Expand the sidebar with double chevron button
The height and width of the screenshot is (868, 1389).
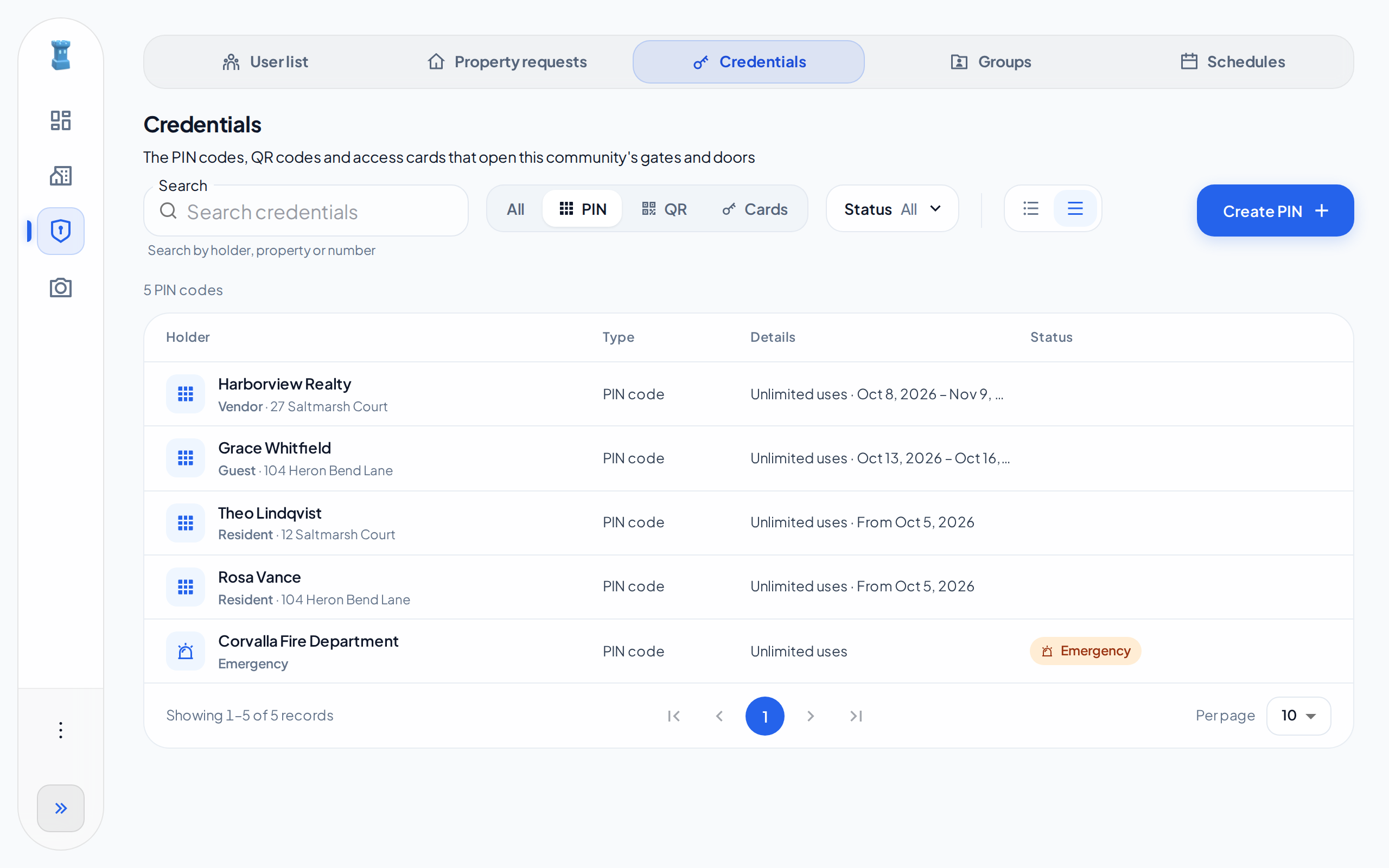point(60,808)
